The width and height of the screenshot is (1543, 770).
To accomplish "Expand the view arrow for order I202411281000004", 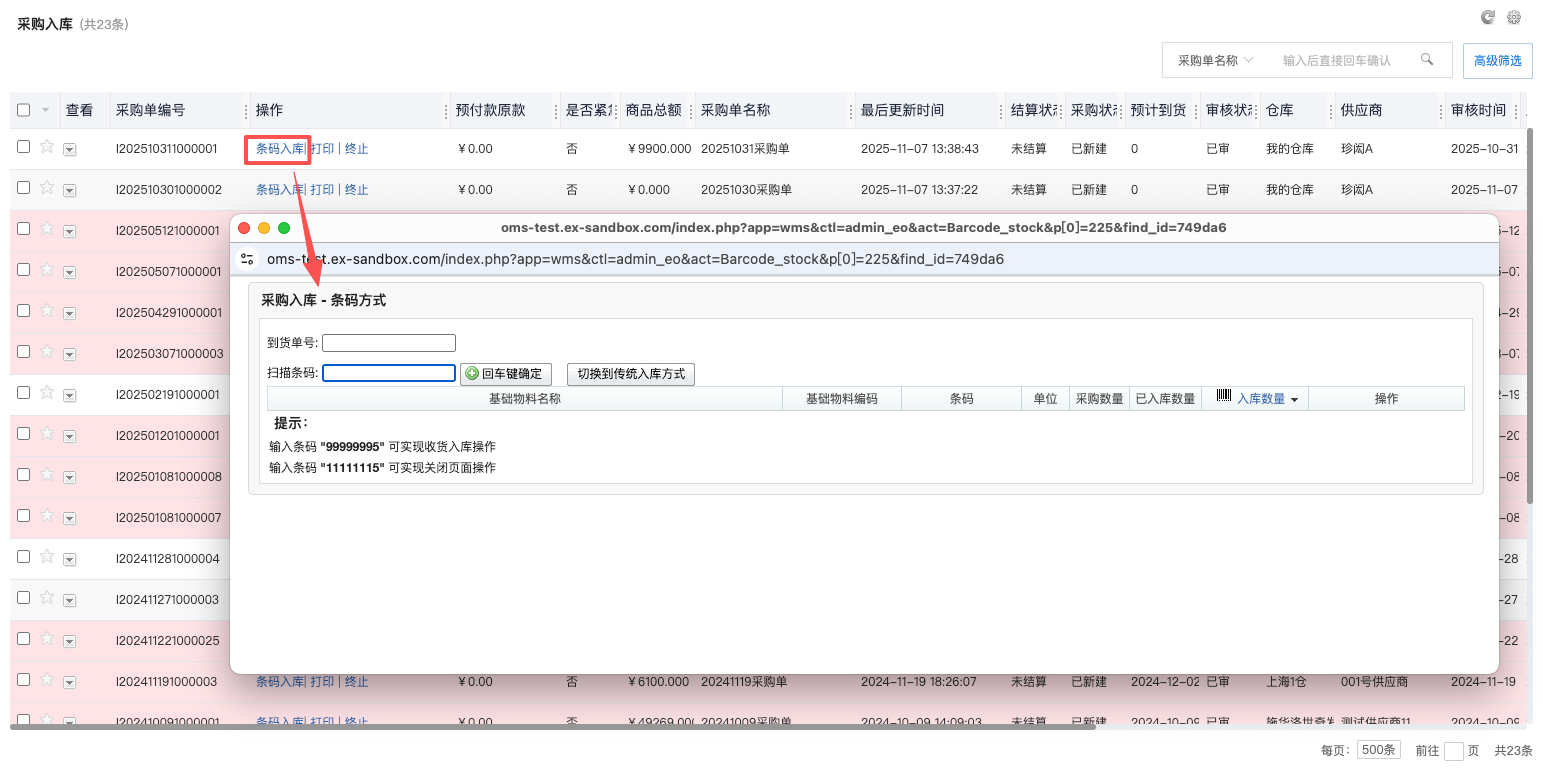I will (x=69, y=560).
